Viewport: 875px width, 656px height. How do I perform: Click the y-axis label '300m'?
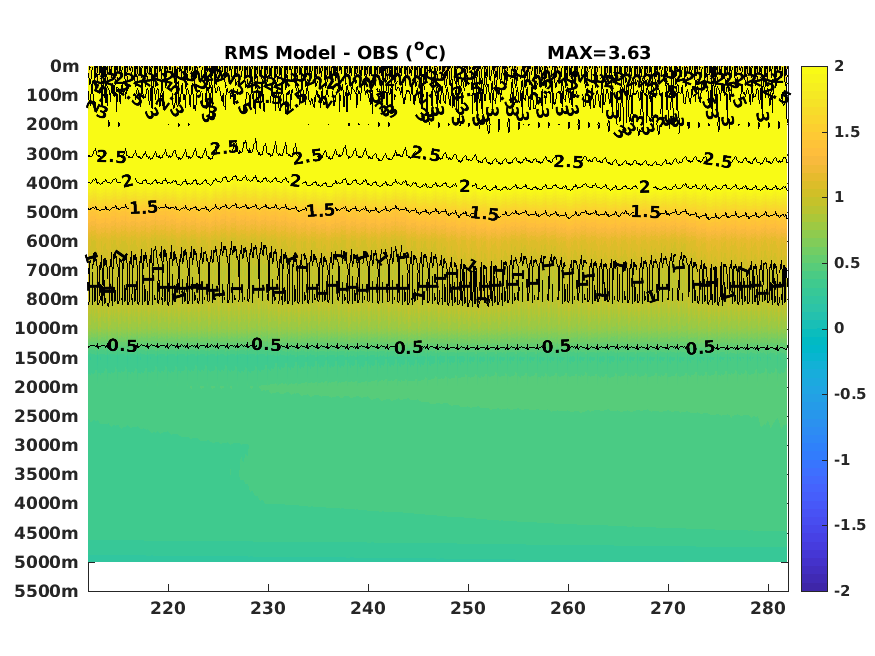[52, 154]
